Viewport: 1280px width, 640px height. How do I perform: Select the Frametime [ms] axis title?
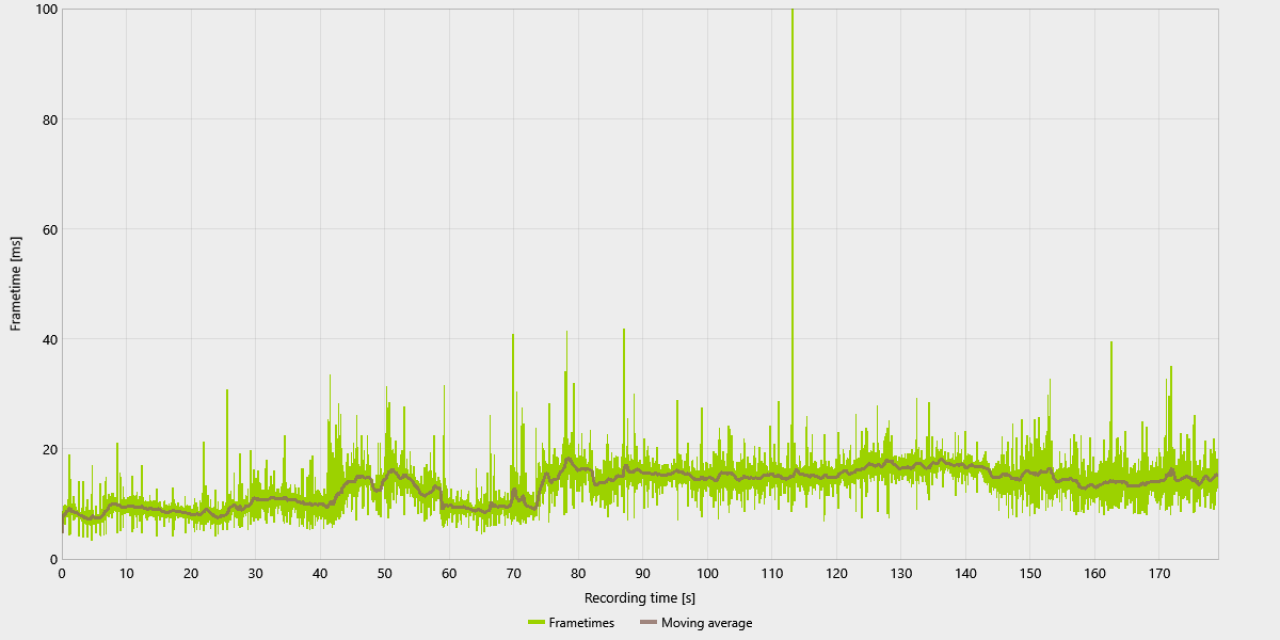(x=16, y=285)
